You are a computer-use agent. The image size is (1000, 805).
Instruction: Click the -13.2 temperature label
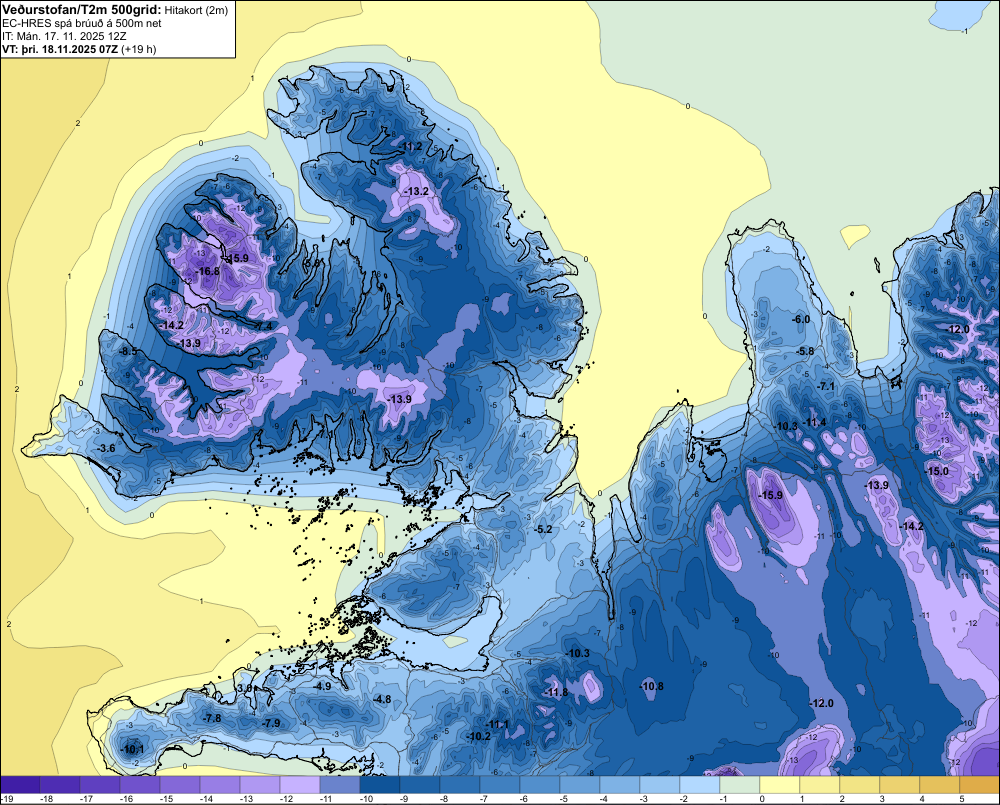click(416, 191)
